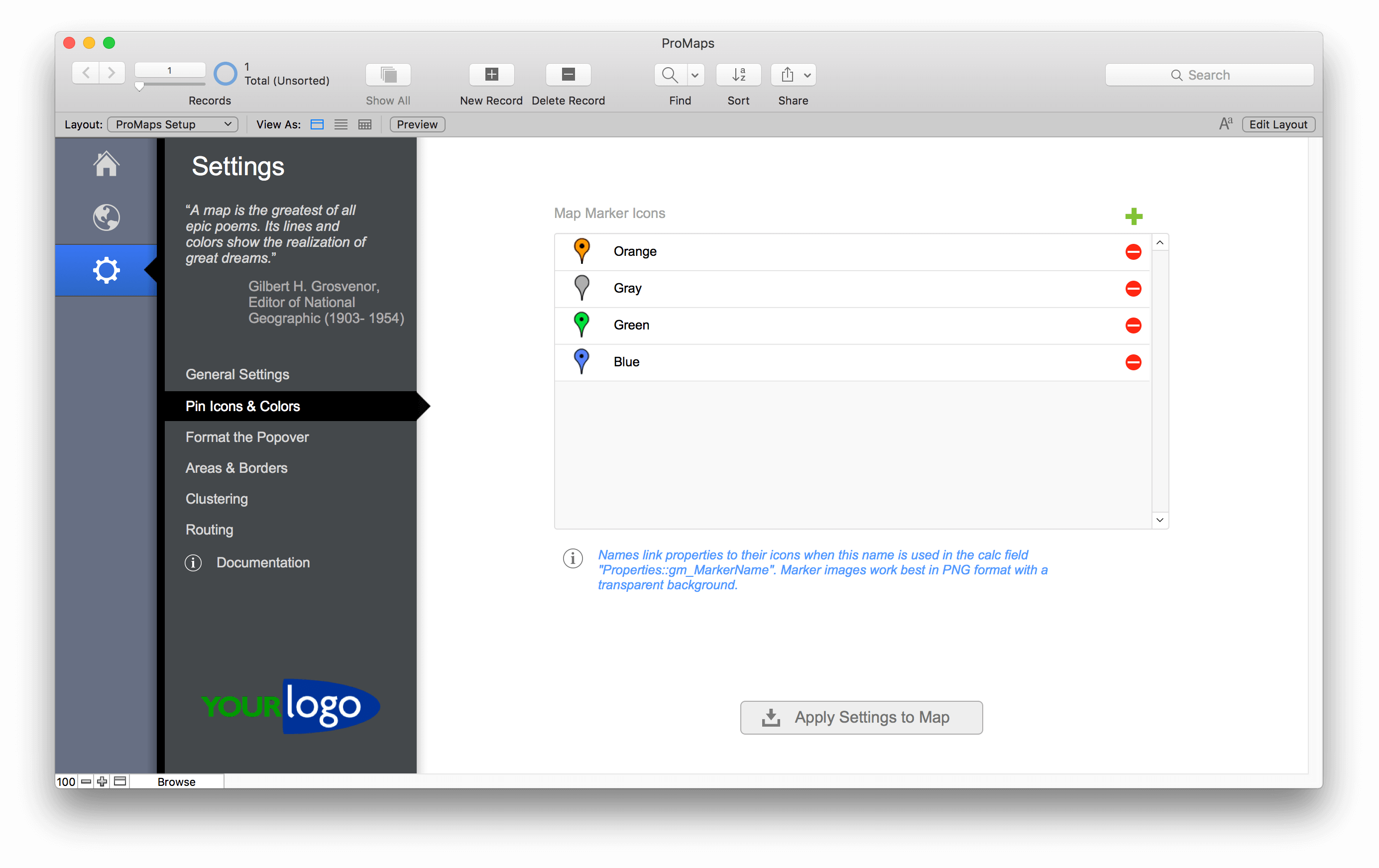
Task: Click the Gray marker name
Action: 627,288
